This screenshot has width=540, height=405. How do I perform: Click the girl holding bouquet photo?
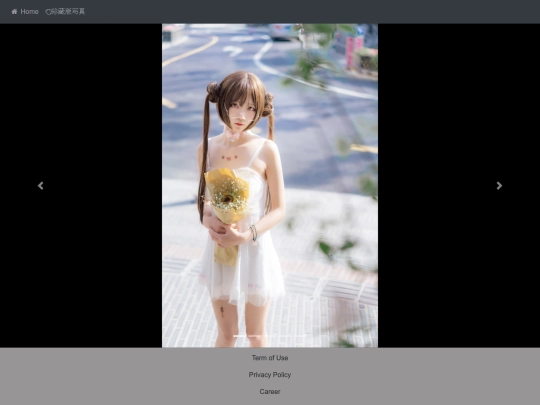point(270,186)
